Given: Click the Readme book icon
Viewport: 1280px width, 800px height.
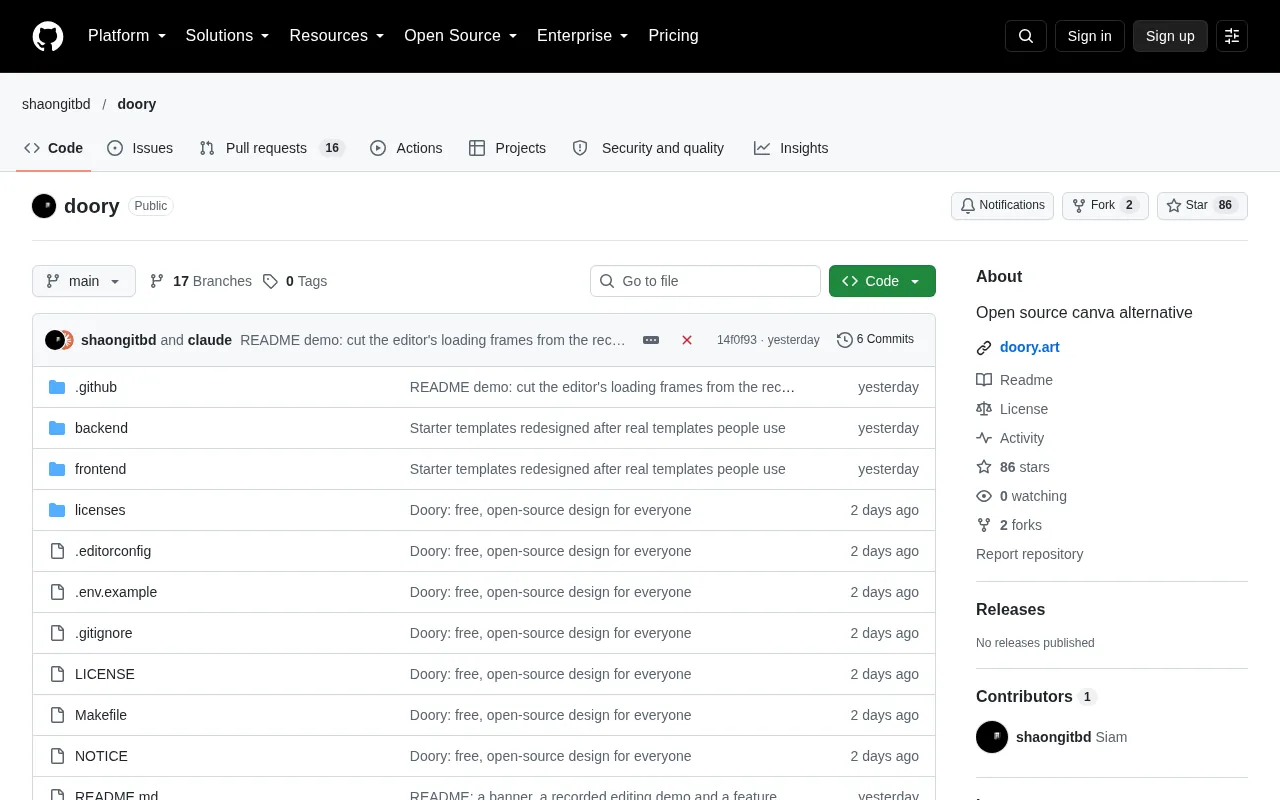Looking at the screenshot, I should tap(984, 380).
